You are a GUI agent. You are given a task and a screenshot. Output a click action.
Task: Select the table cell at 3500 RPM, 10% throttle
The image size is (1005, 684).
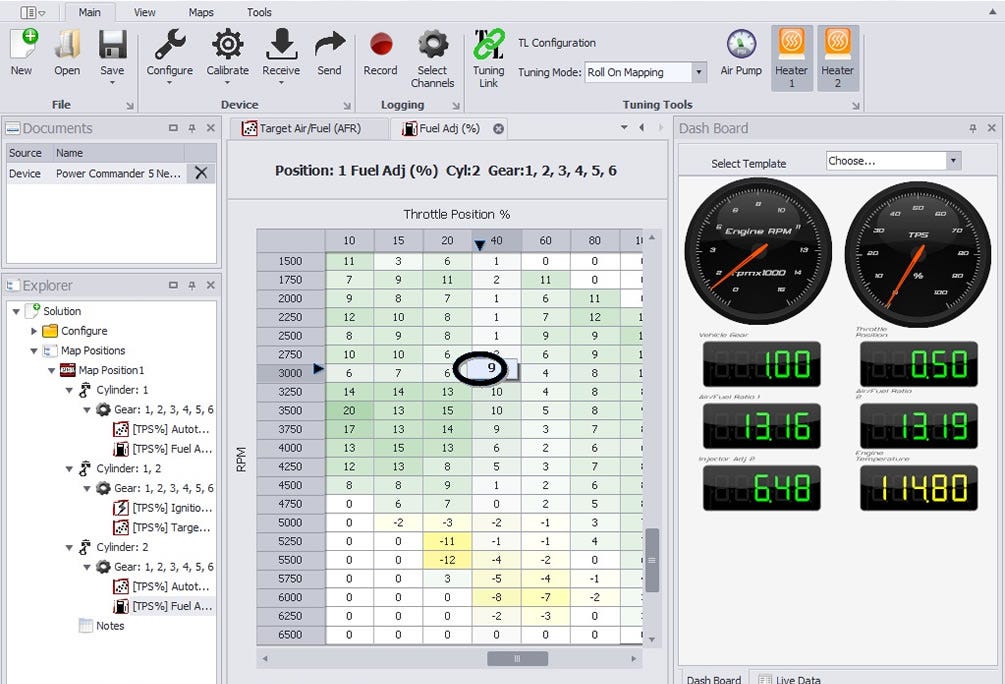pos(349,410)
